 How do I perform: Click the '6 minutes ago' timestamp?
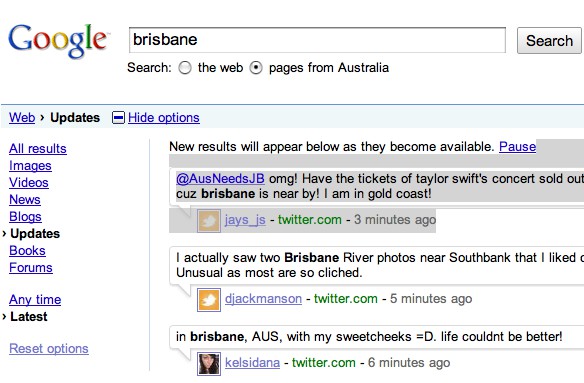(409, 363)
